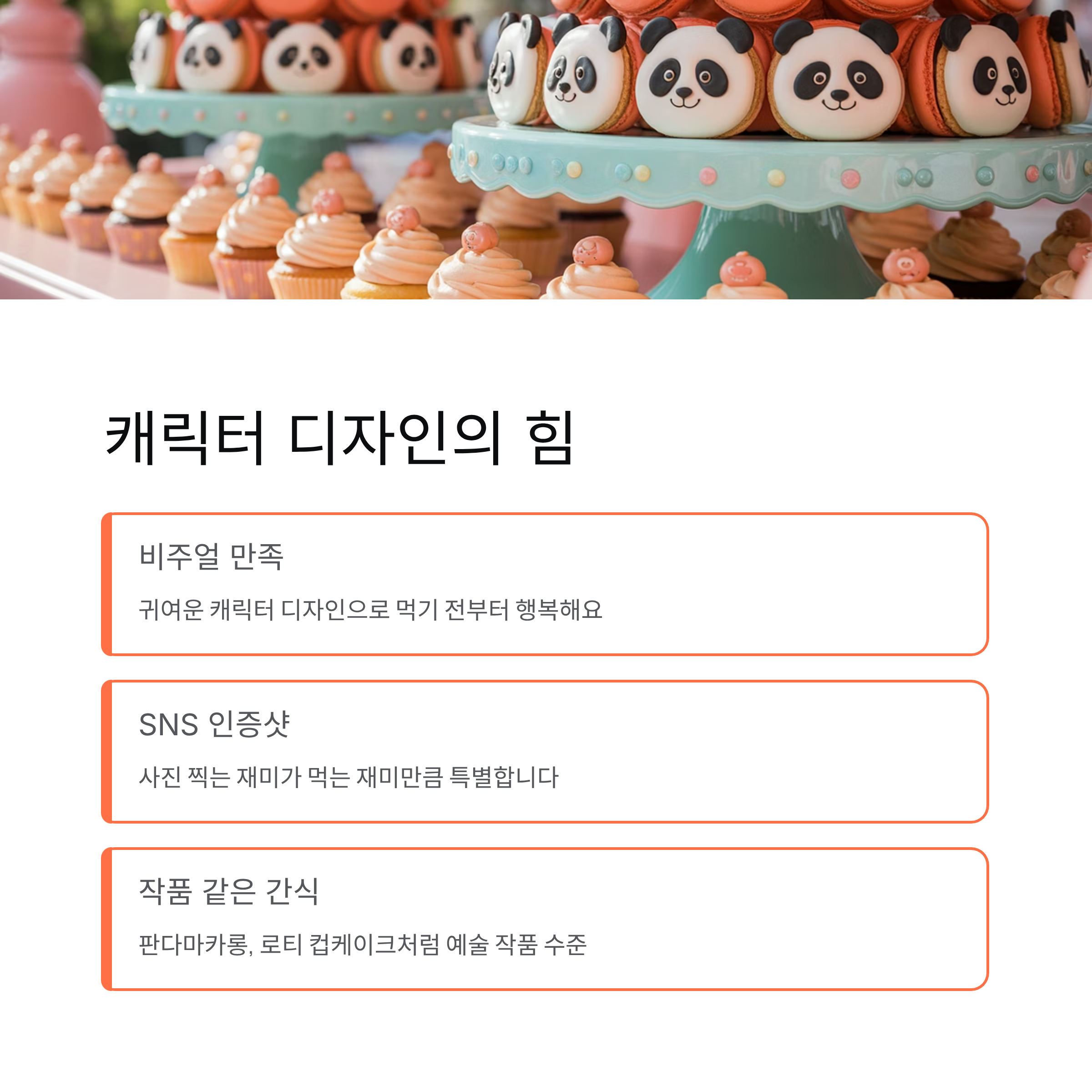Click the text 귀여운 캐릭터 디자인으로 먹기 전부터 행복해요

click(x=371, y=609)
